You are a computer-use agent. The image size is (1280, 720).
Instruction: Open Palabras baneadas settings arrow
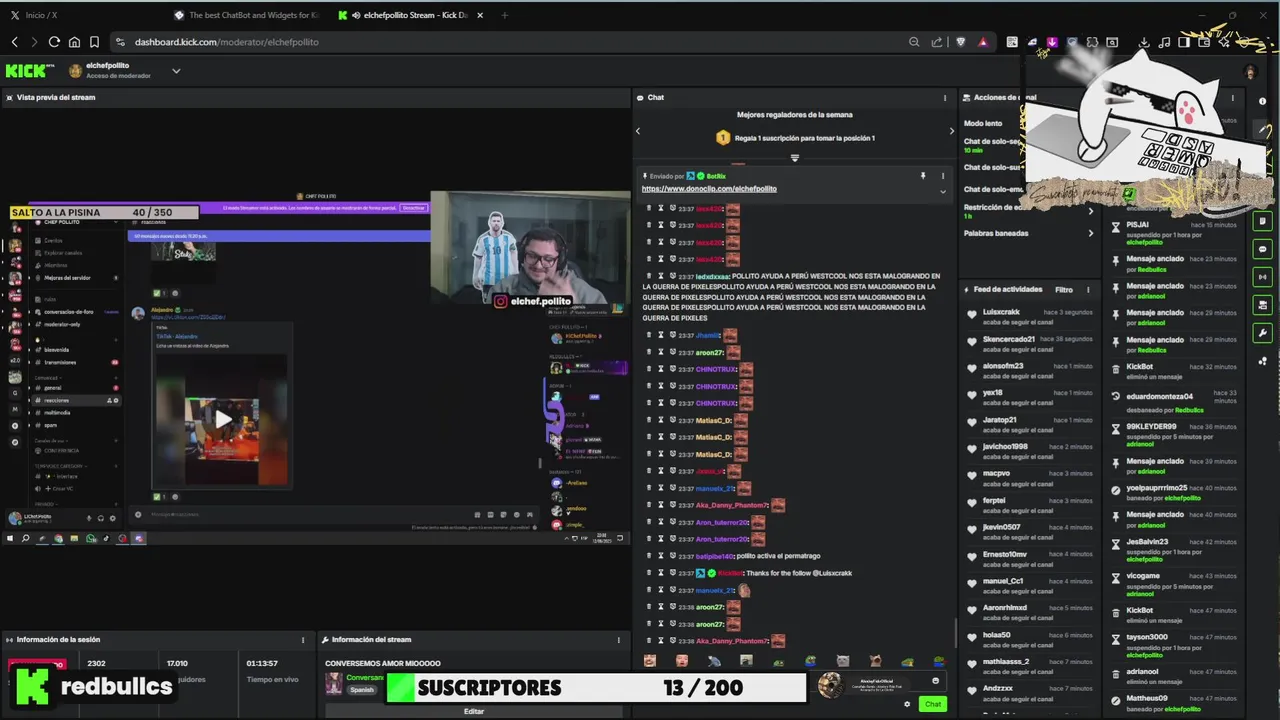(x=1091, y=233)
